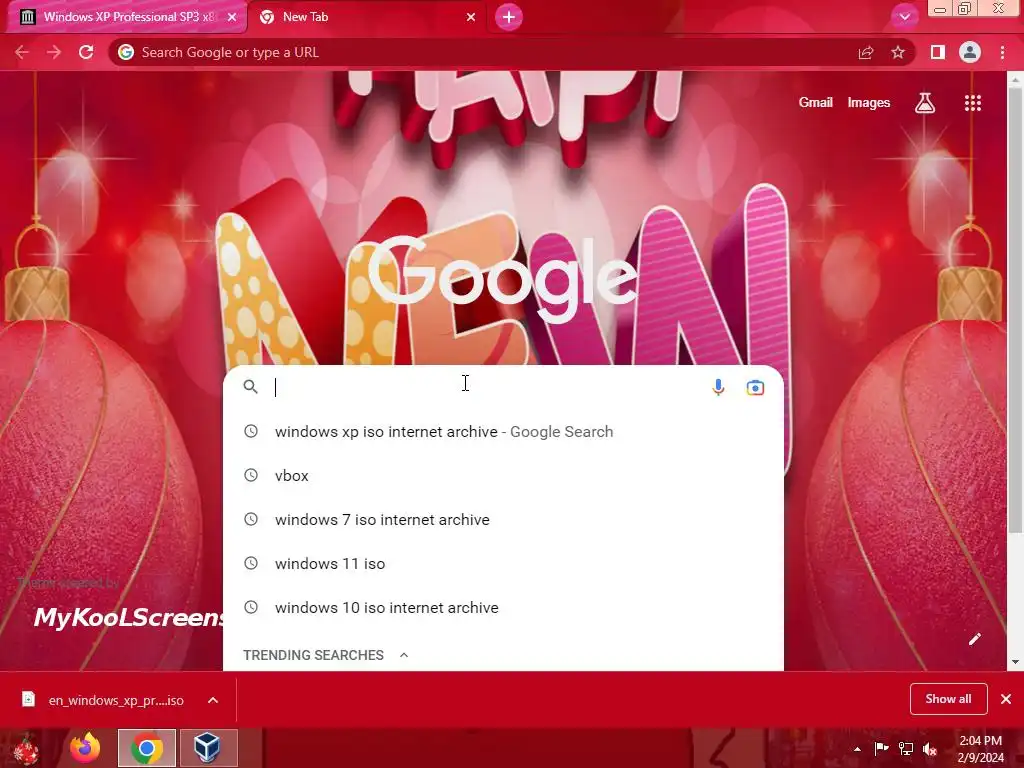Go forward using the forward arrow
This screenshot has width=1024, height=768.
(x=54, y=52)
